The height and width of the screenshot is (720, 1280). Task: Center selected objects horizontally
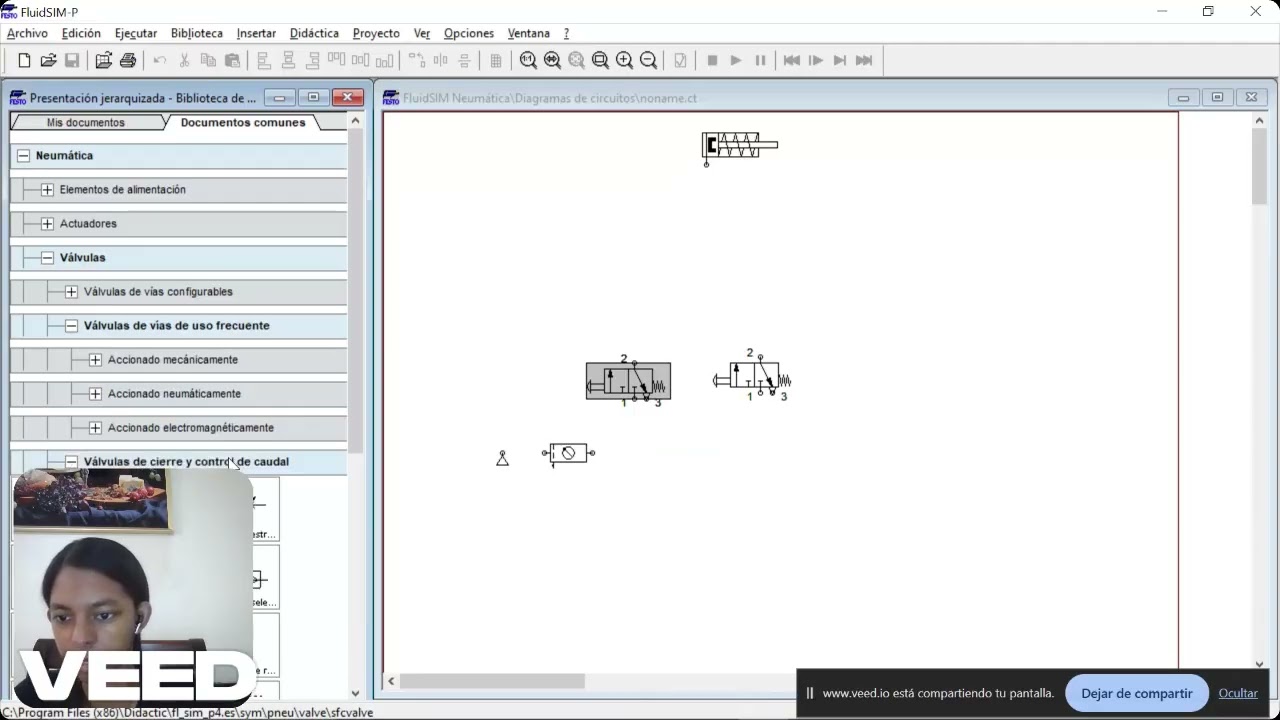pyautogui.click(x=288, y=61)
